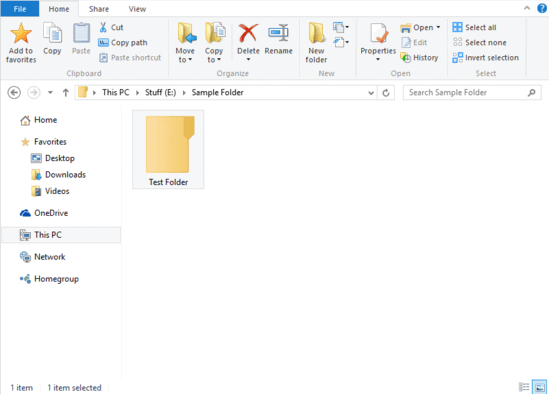Screen dimensions: 549x394
Task: Open the Easy access dropdown icon
Action: (341, 42)
